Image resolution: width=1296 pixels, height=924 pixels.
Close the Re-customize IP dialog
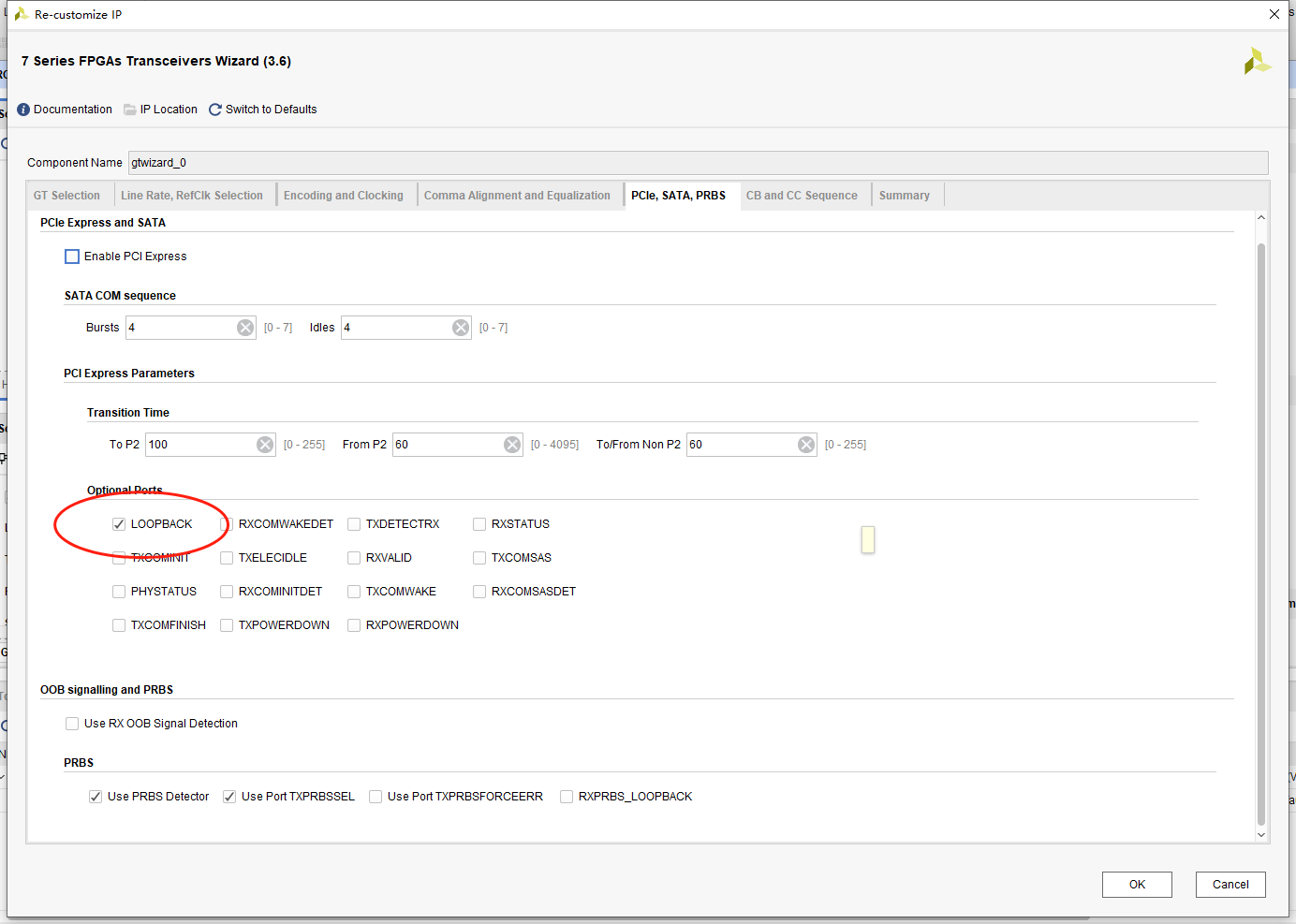point(1274,14)
